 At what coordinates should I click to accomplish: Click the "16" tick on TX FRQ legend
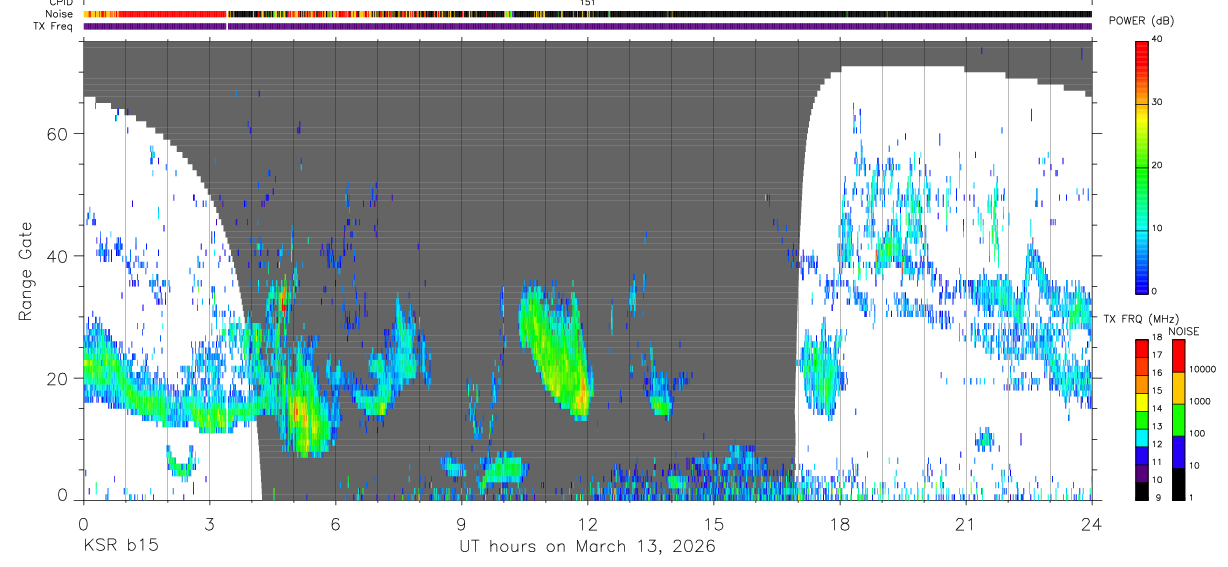coord(1157,373)
